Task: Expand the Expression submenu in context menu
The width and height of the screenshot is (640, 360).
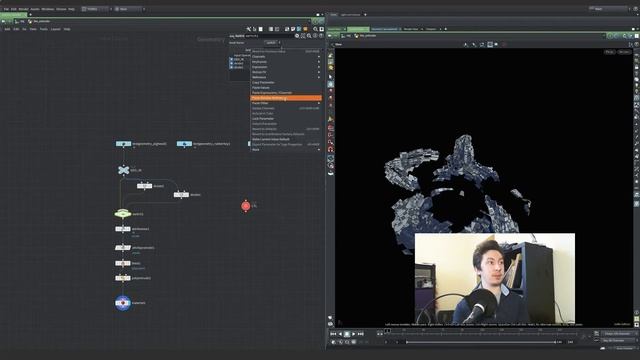Action: [x=286, y=67]
